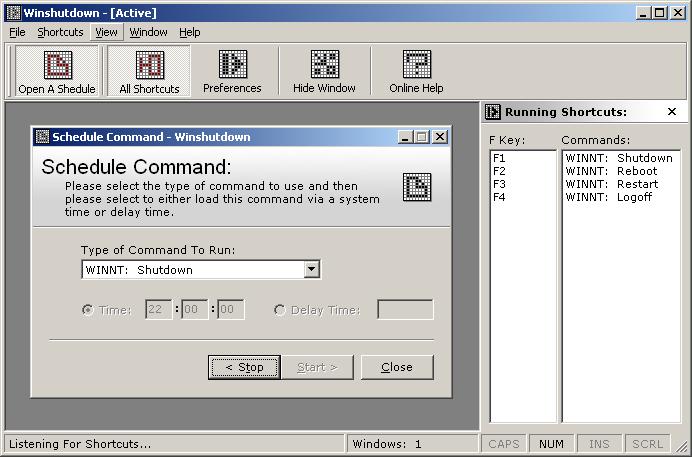Click the NUM indicator in status bar
Image resolution: width=692 pixels, height=457 pixels.
tap(551, 444)
